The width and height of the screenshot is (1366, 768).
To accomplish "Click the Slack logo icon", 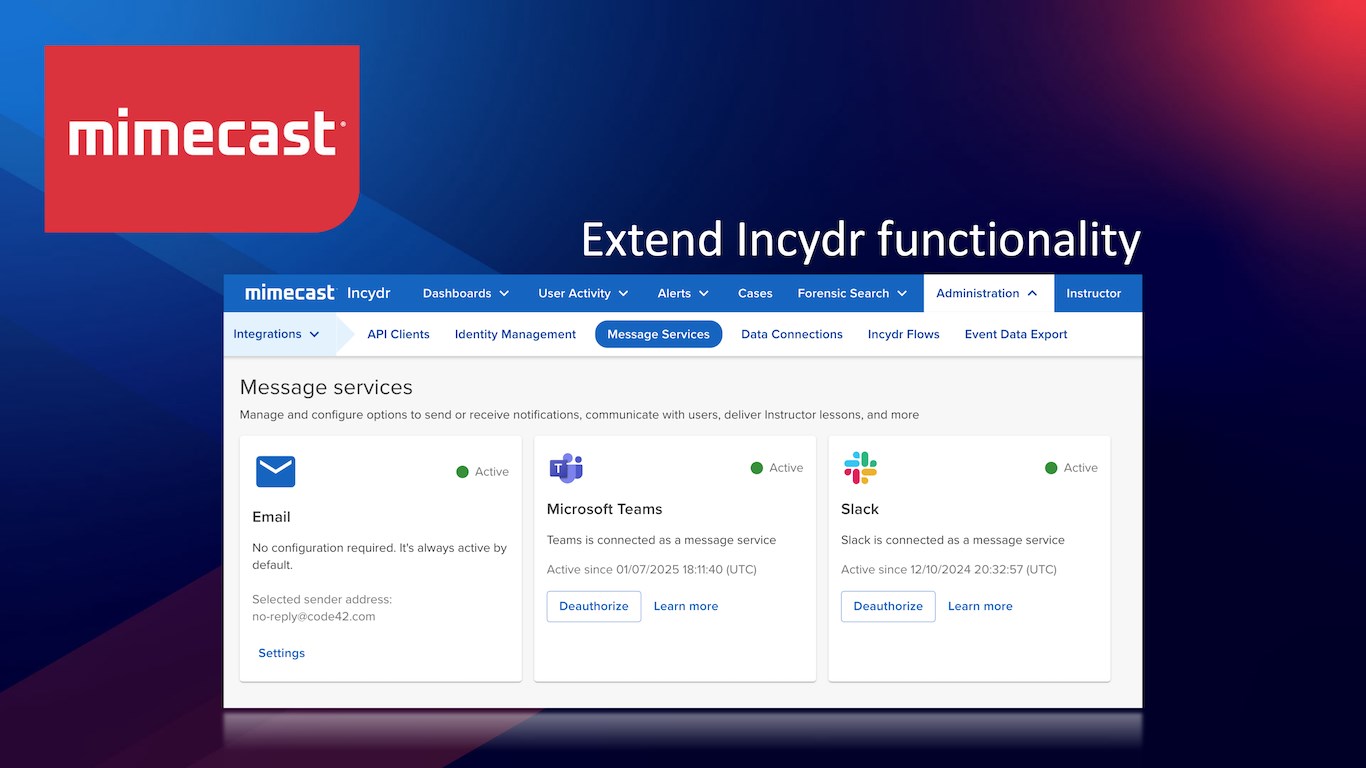I will click(860, 467).
